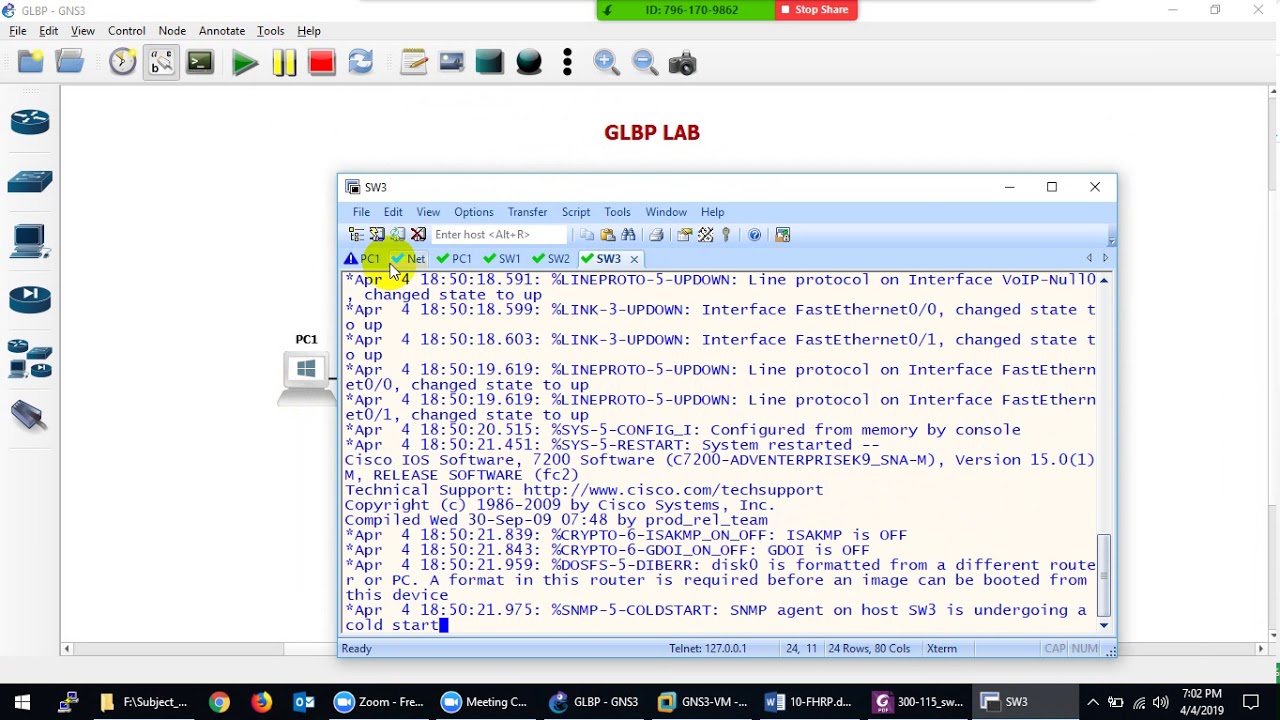Close the SW3 session tab
Viewport: 1280px width, 720px height.
click(x=634, y=259)
